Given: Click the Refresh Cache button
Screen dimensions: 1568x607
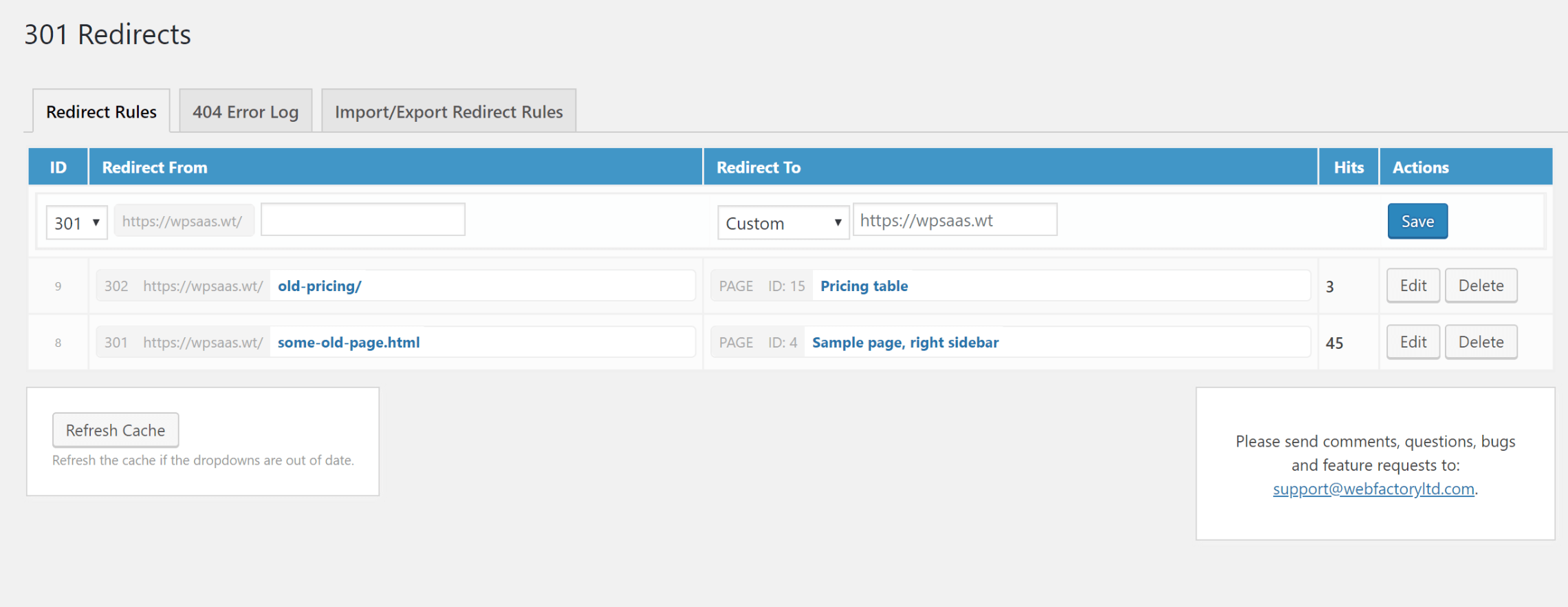Looking at the screenshot, I should (116, 430).
